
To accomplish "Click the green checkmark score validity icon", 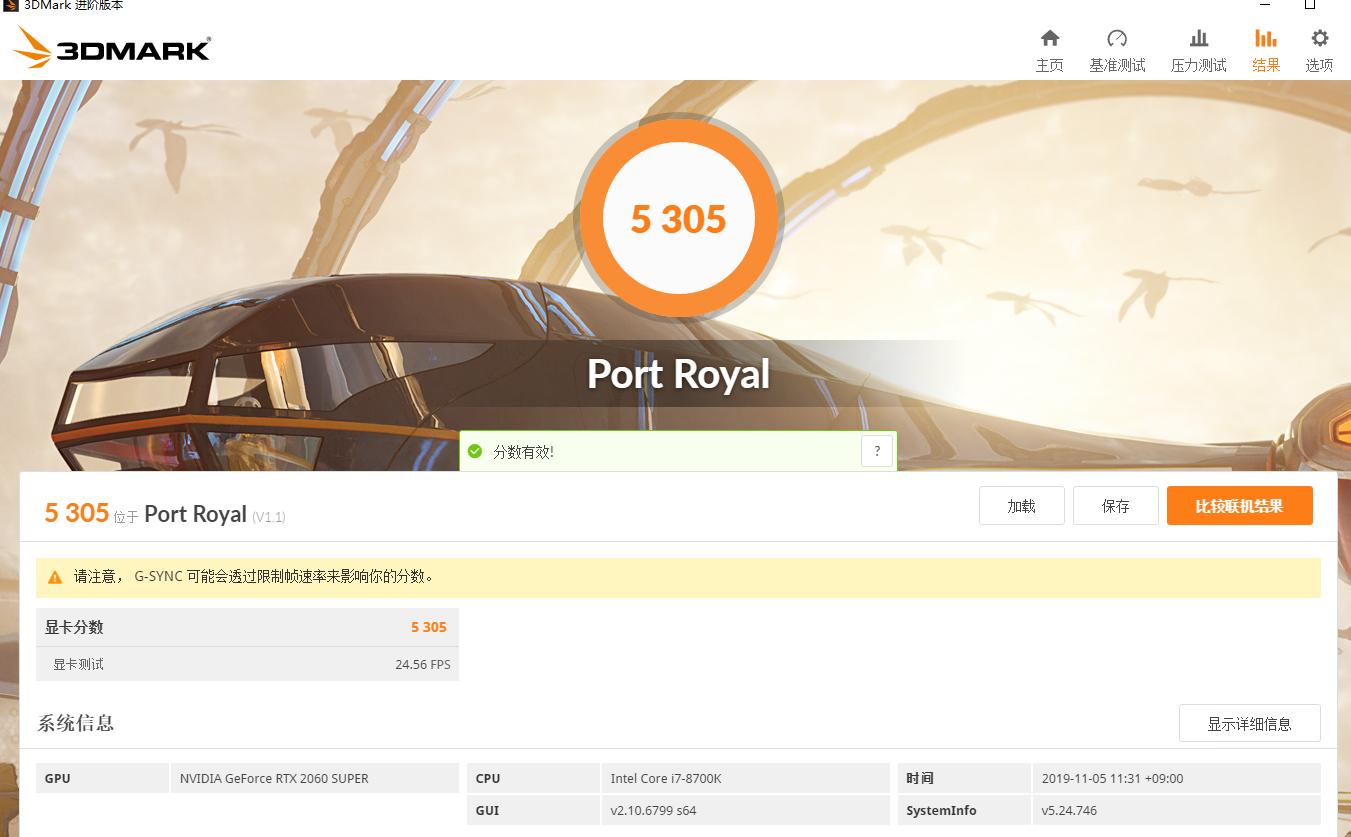I will [x=475, y=451].
